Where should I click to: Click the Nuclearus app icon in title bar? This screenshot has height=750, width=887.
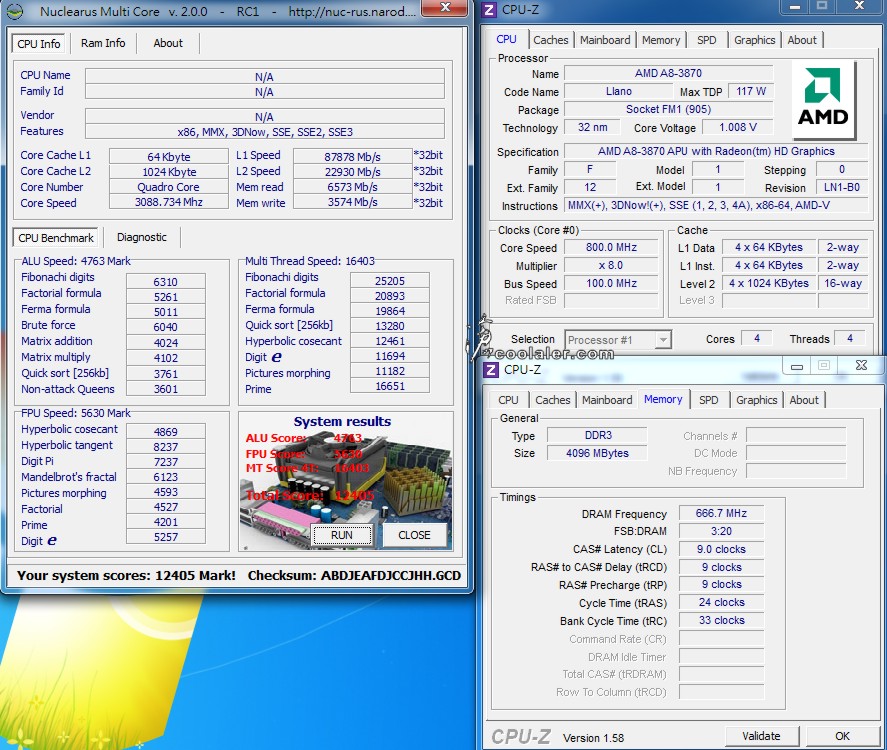click(15, 11)
